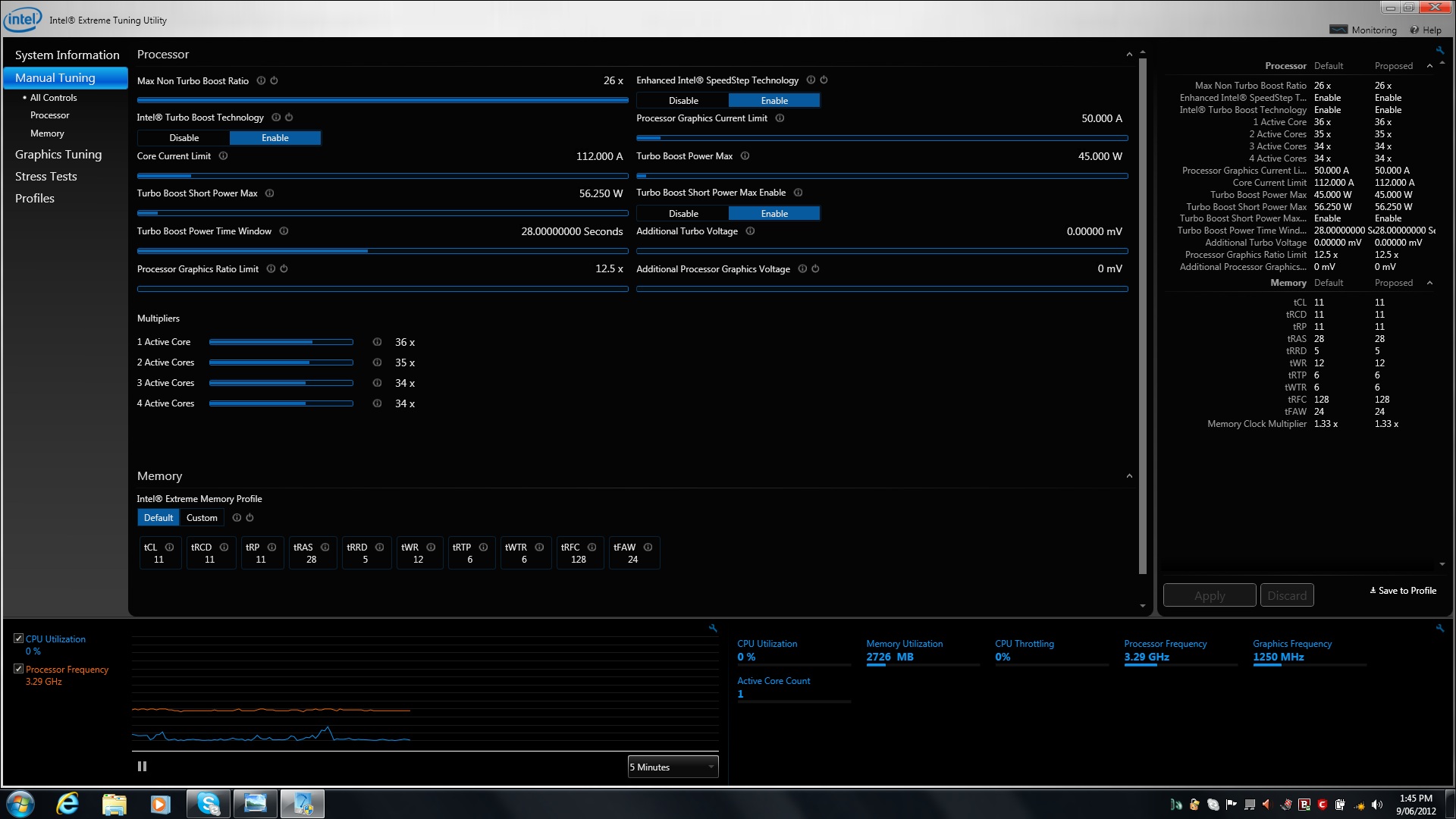Select Default memory profile

coord(158,518)
